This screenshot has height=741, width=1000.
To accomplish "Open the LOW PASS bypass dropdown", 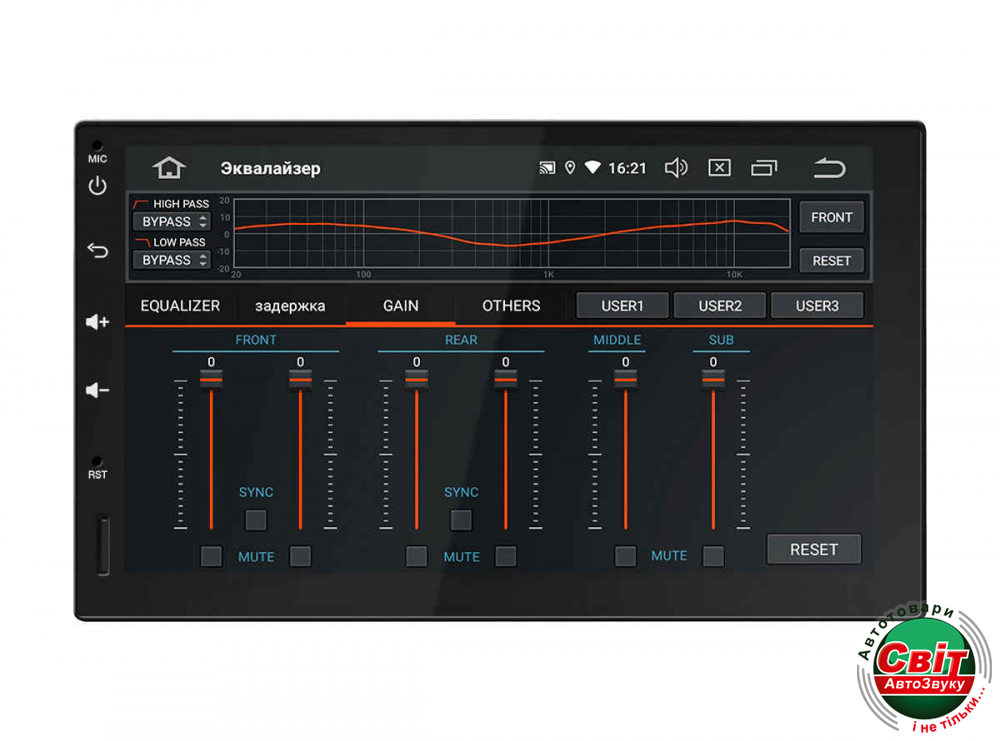I will [172, 260].
